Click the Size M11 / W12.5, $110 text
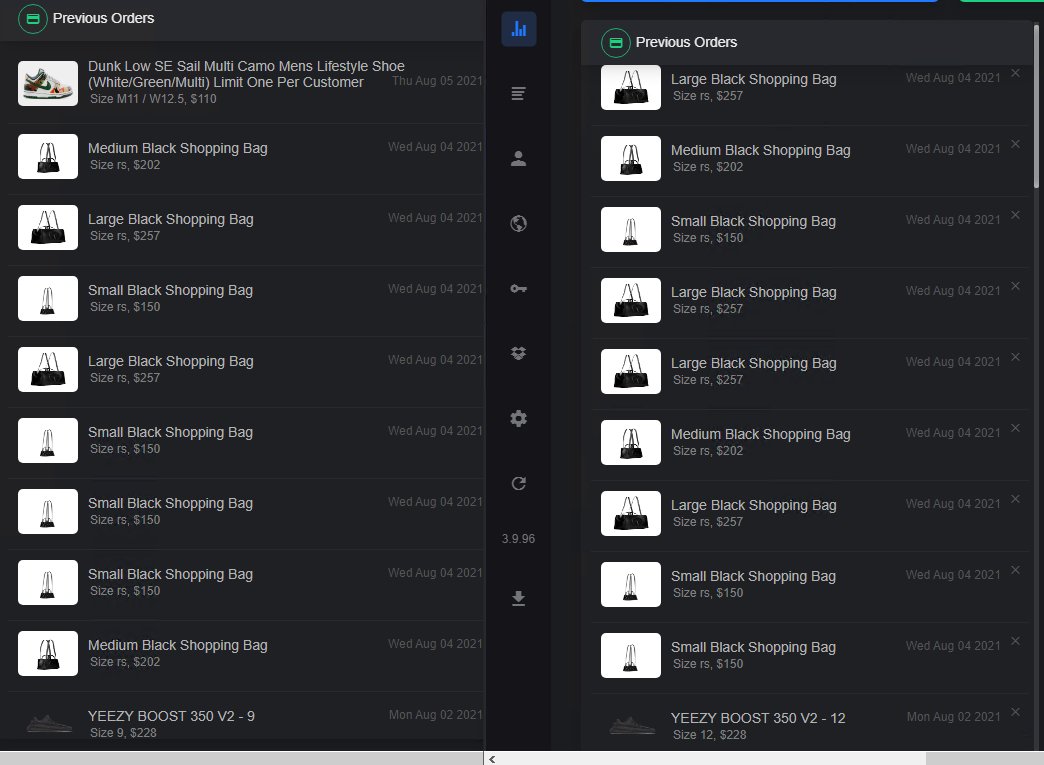This screenshot has width=1044, height=765. [x=153, y=99]
